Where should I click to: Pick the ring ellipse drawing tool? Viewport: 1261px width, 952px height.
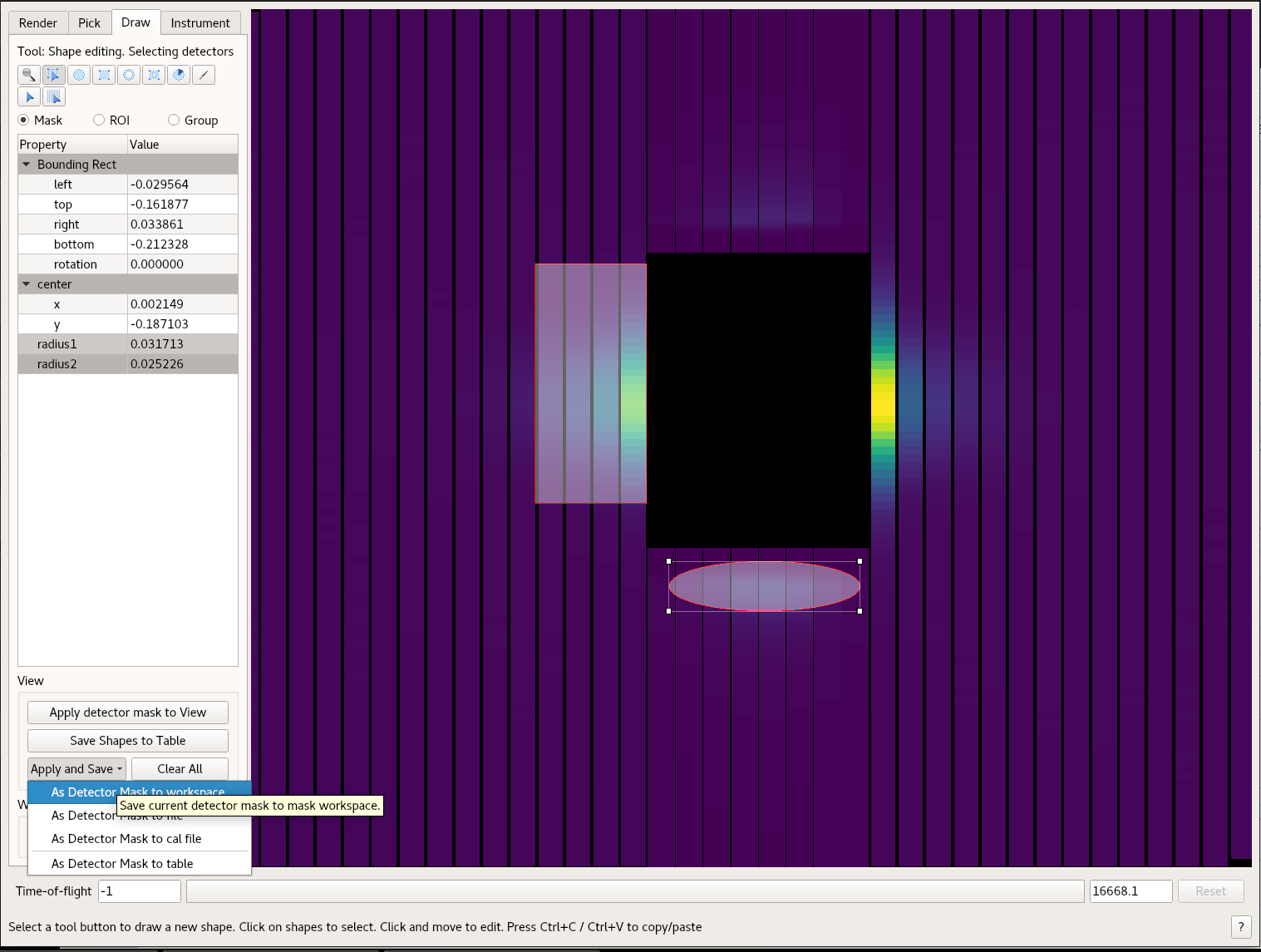[129, 75]
